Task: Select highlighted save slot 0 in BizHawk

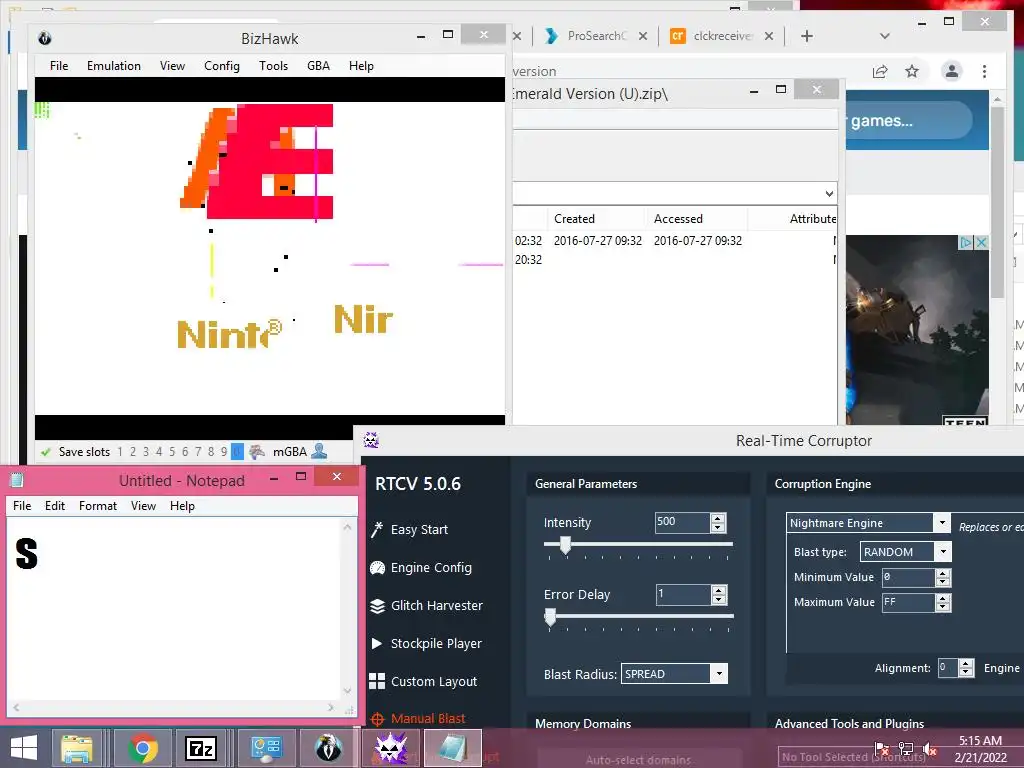Action: [237, 451]
